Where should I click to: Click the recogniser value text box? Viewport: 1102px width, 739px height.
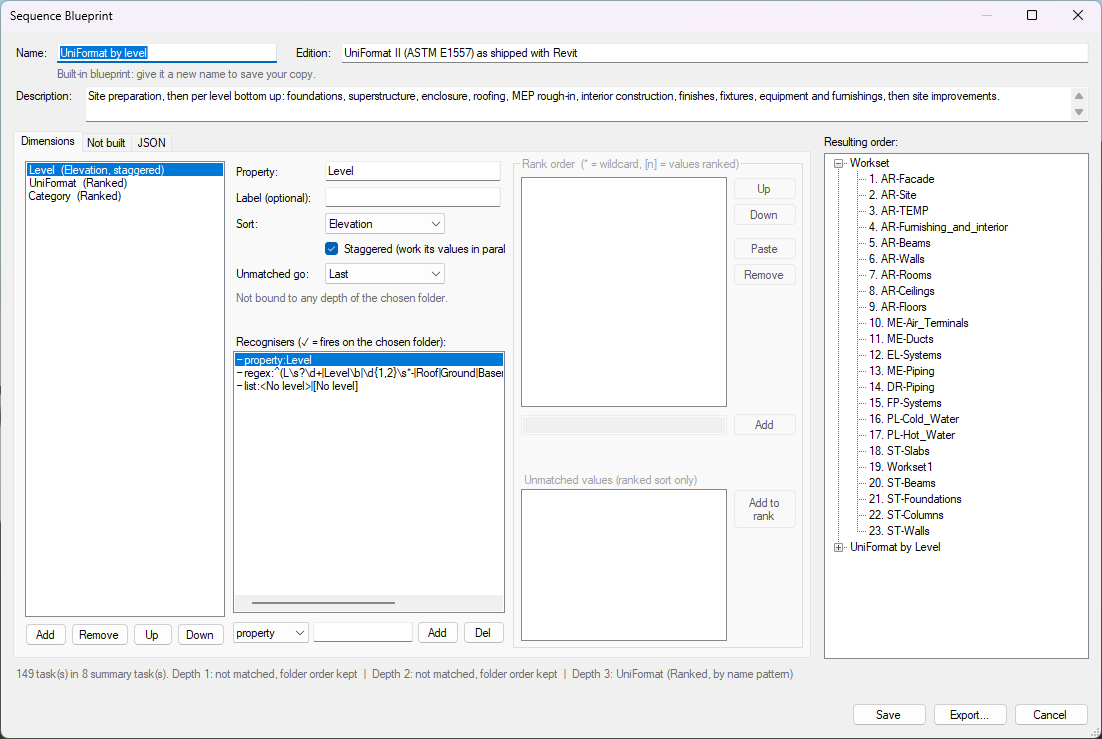click(363, 632)
